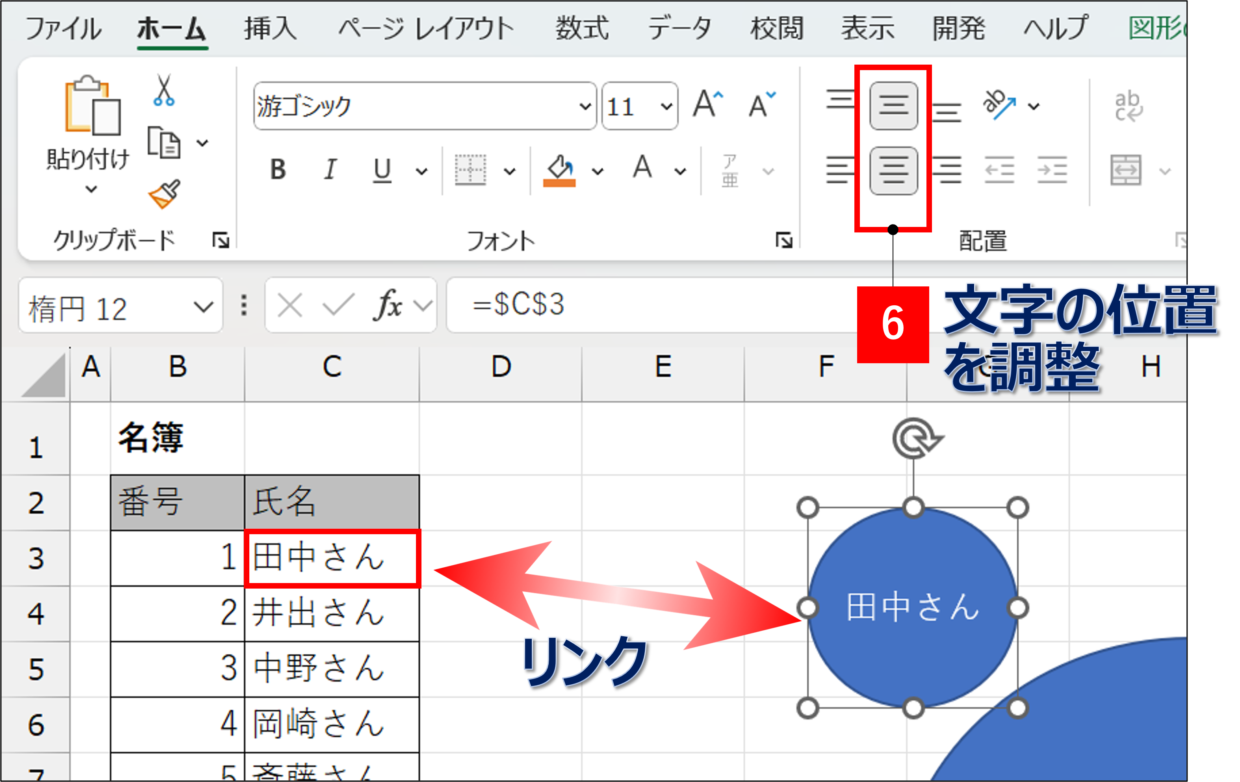Screen dimensions: 1240x782
Task: Click the increase indent icon
Action: pyautogui.click(x=1051, y=171)
